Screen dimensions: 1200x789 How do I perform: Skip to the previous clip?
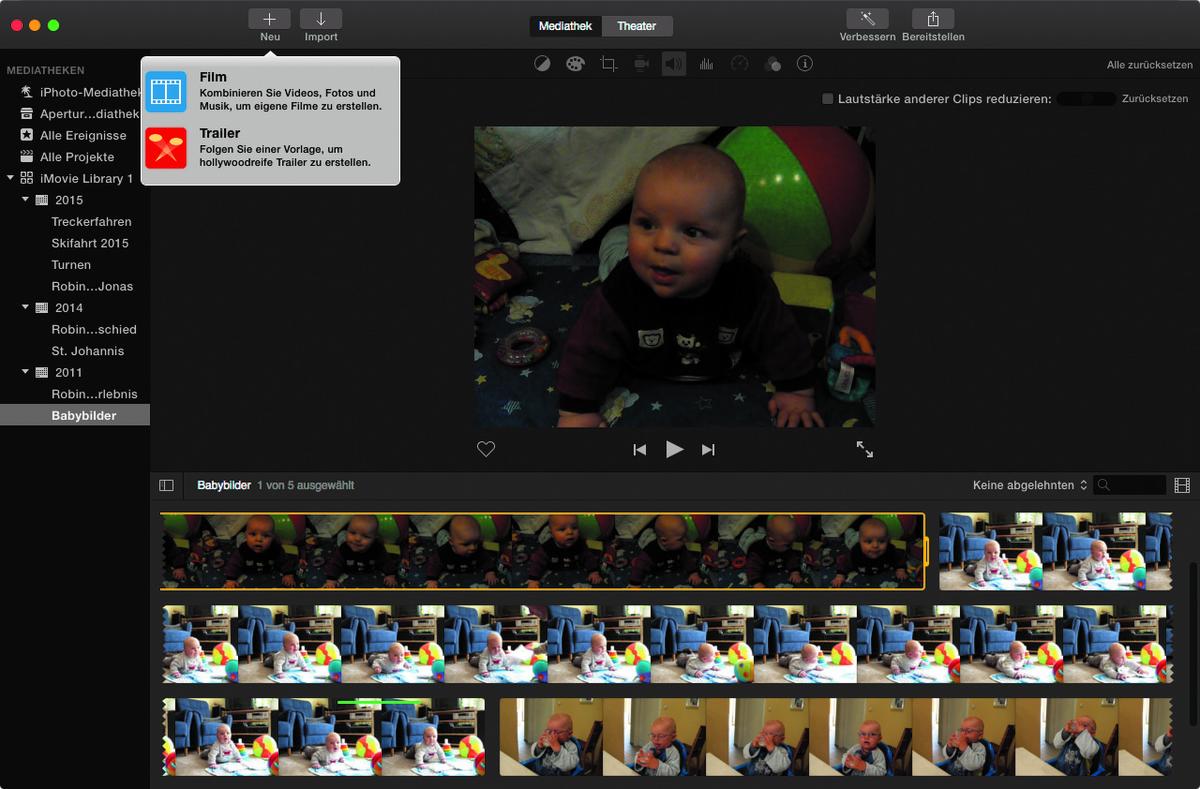(x=640, y=450)
